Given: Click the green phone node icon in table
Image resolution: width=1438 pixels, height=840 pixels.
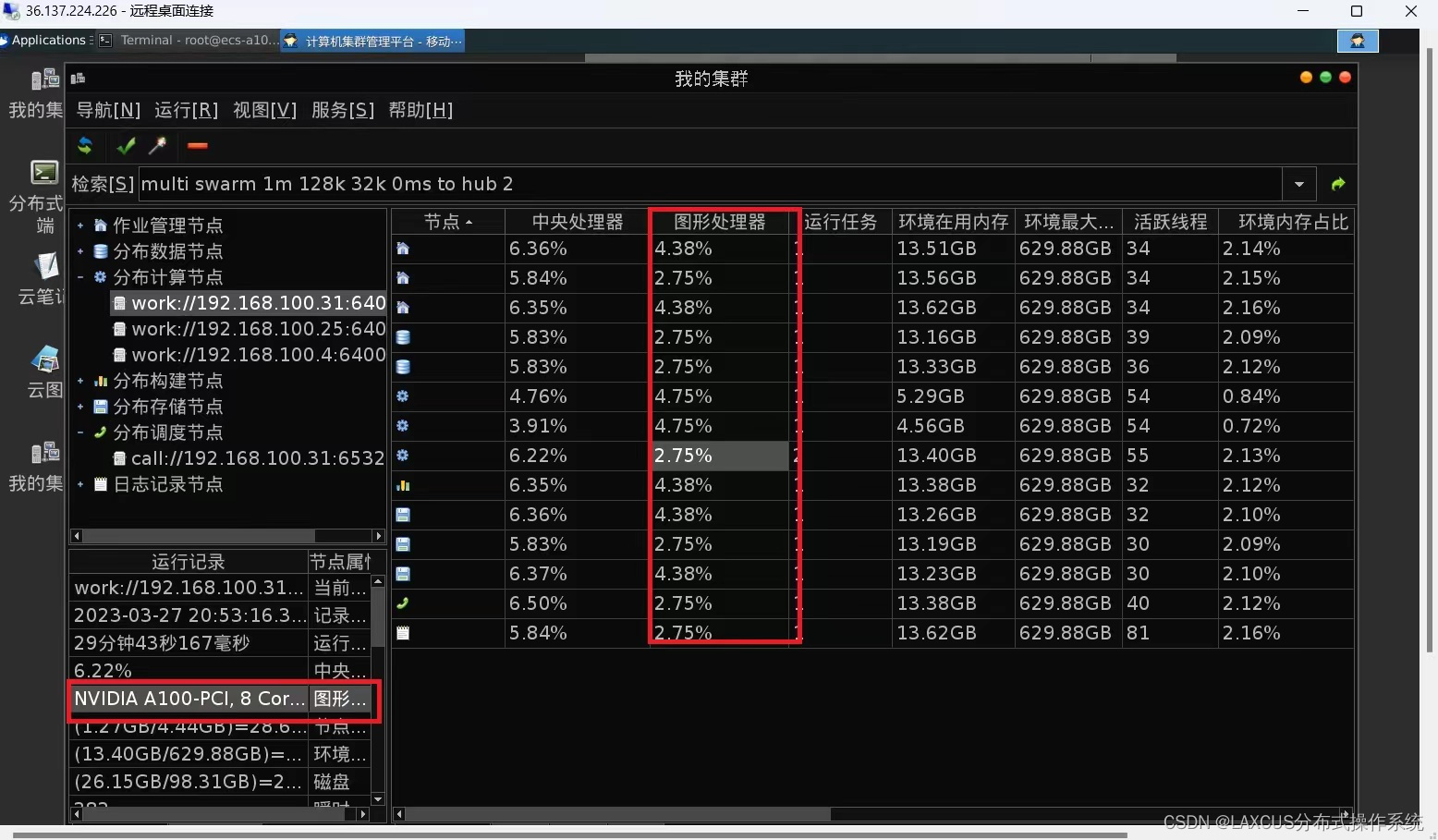Looking at the screenshot, I should (403, 603).
